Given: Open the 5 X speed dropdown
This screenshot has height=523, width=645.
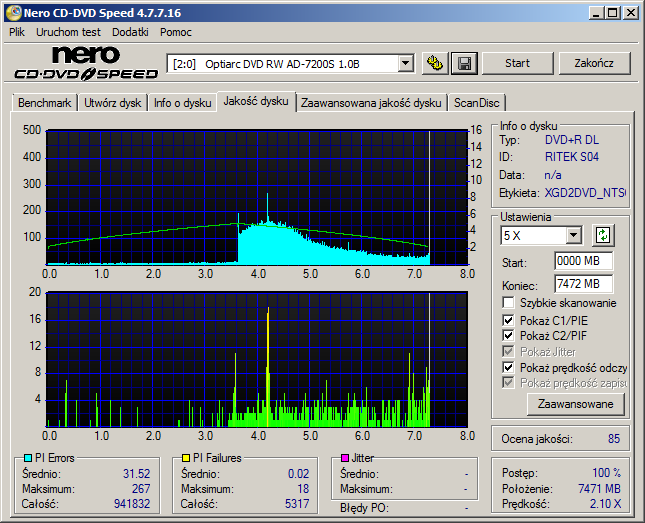Looking at the screenshot, I should [x=573, y=236].
